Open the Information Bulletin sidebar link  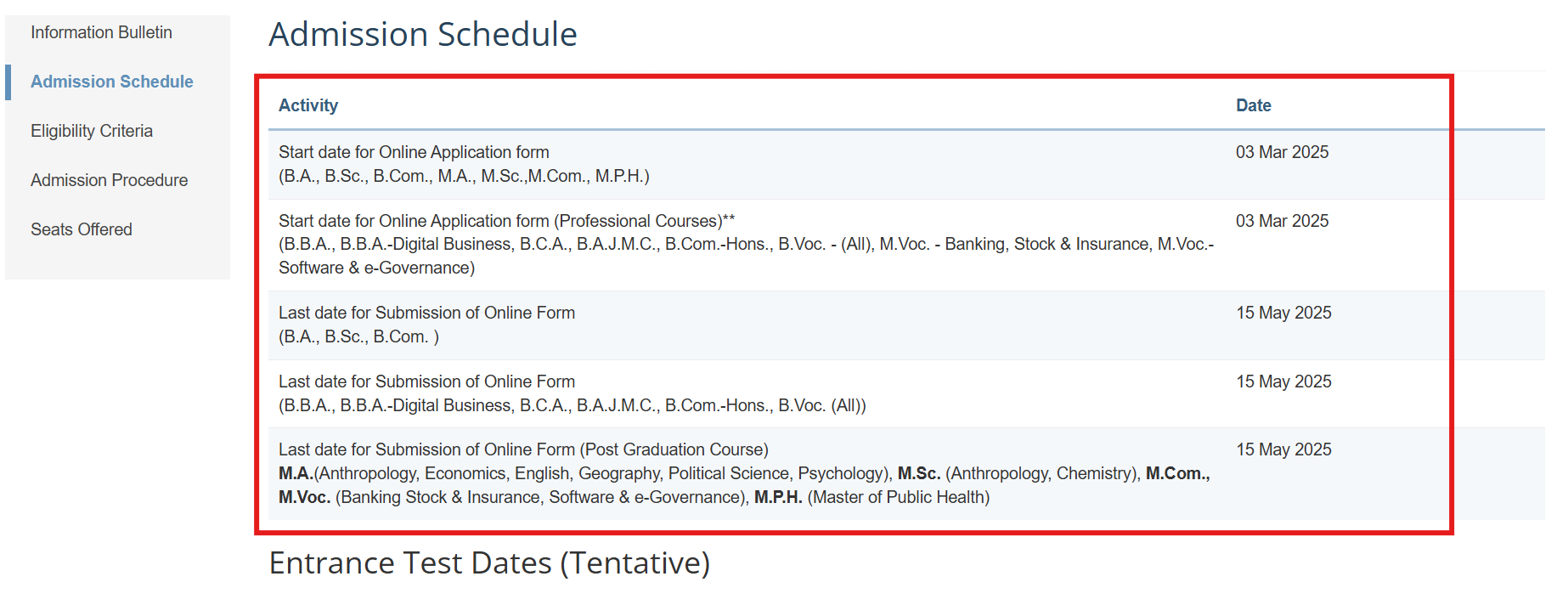[101, 32]
